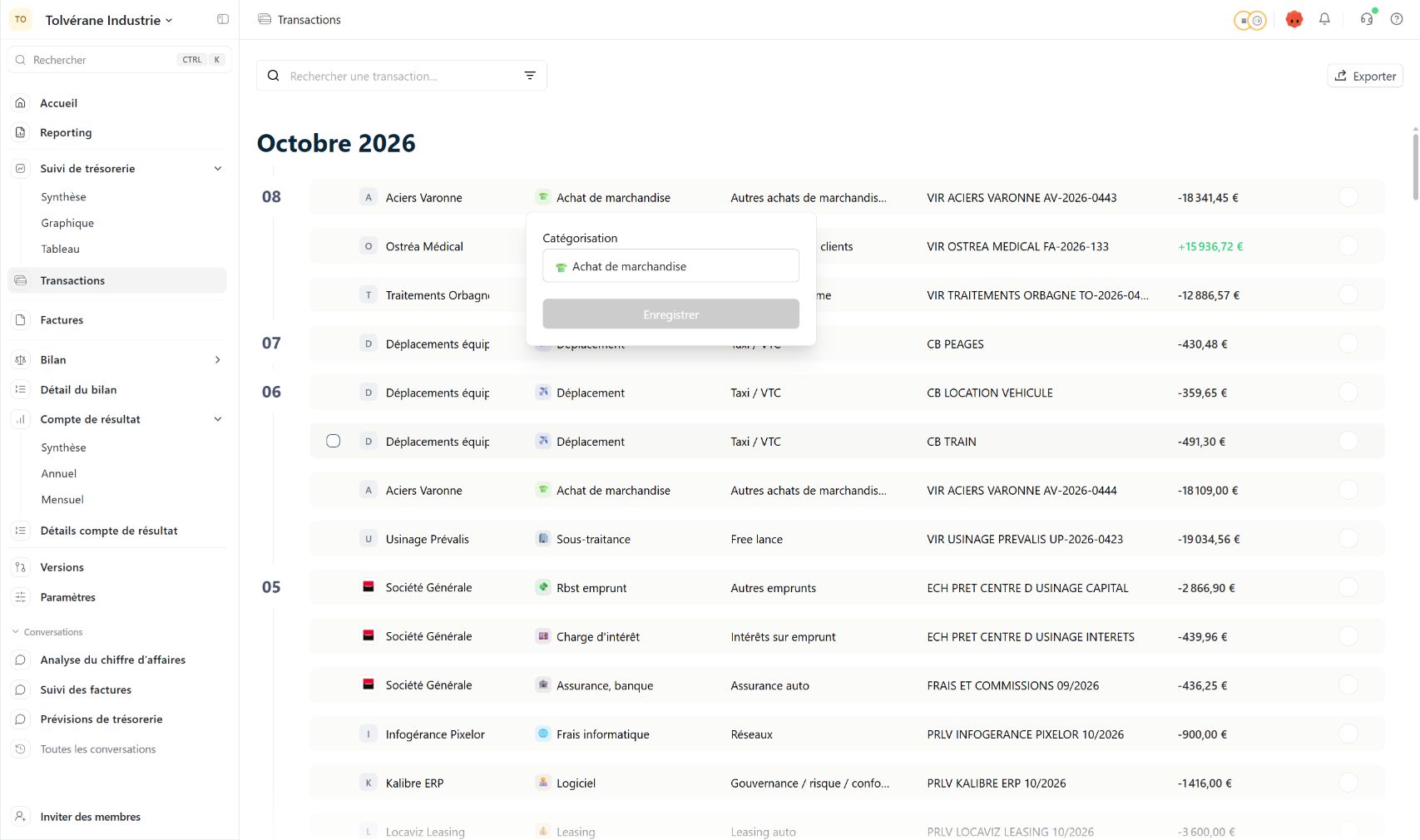Viewport: 1420px width, 840px height.
Task: Click the Sous-traitance category icon
Action: tap(543, 539)
